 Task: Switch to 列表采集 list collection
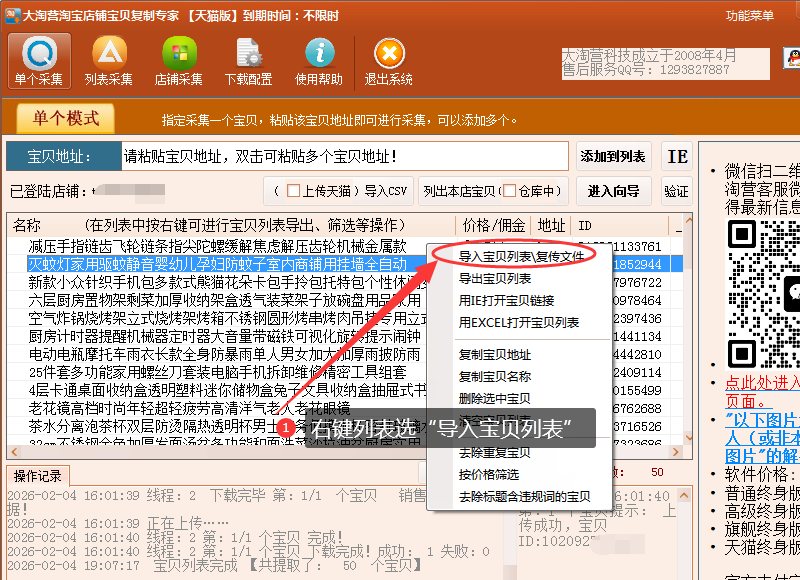(x=109, y=61)
